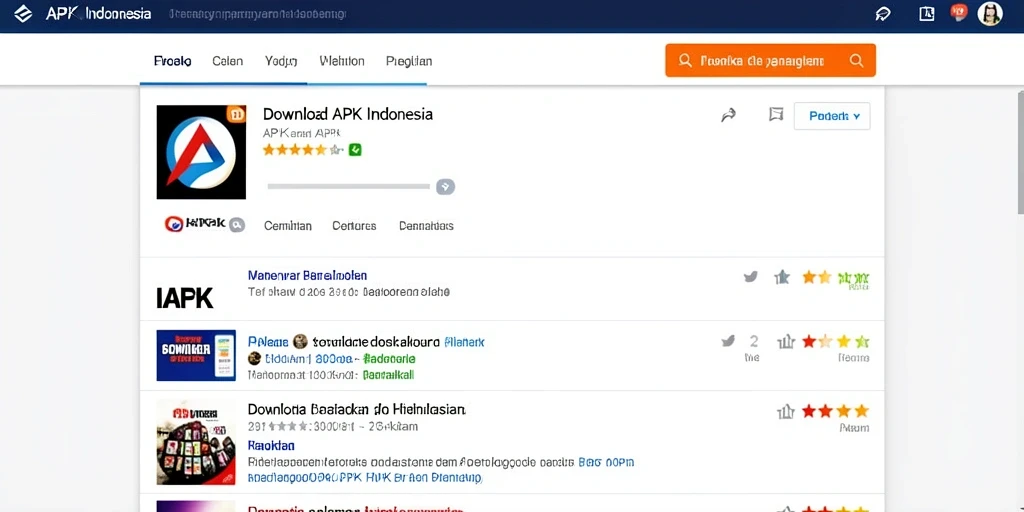Click orange badge on app icon corner
Viewport: 1024px width, 512px height.
click(236, 114)
